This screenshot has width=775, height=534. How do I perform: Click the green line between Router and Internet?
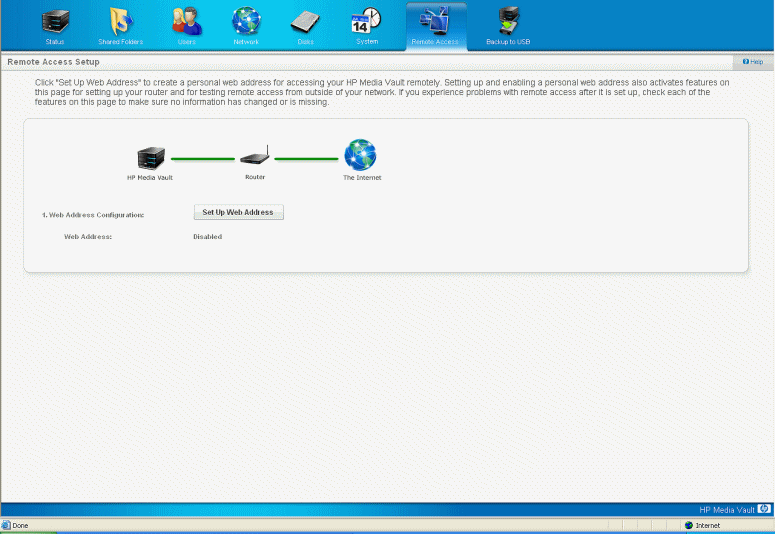[x=306, y=158]
